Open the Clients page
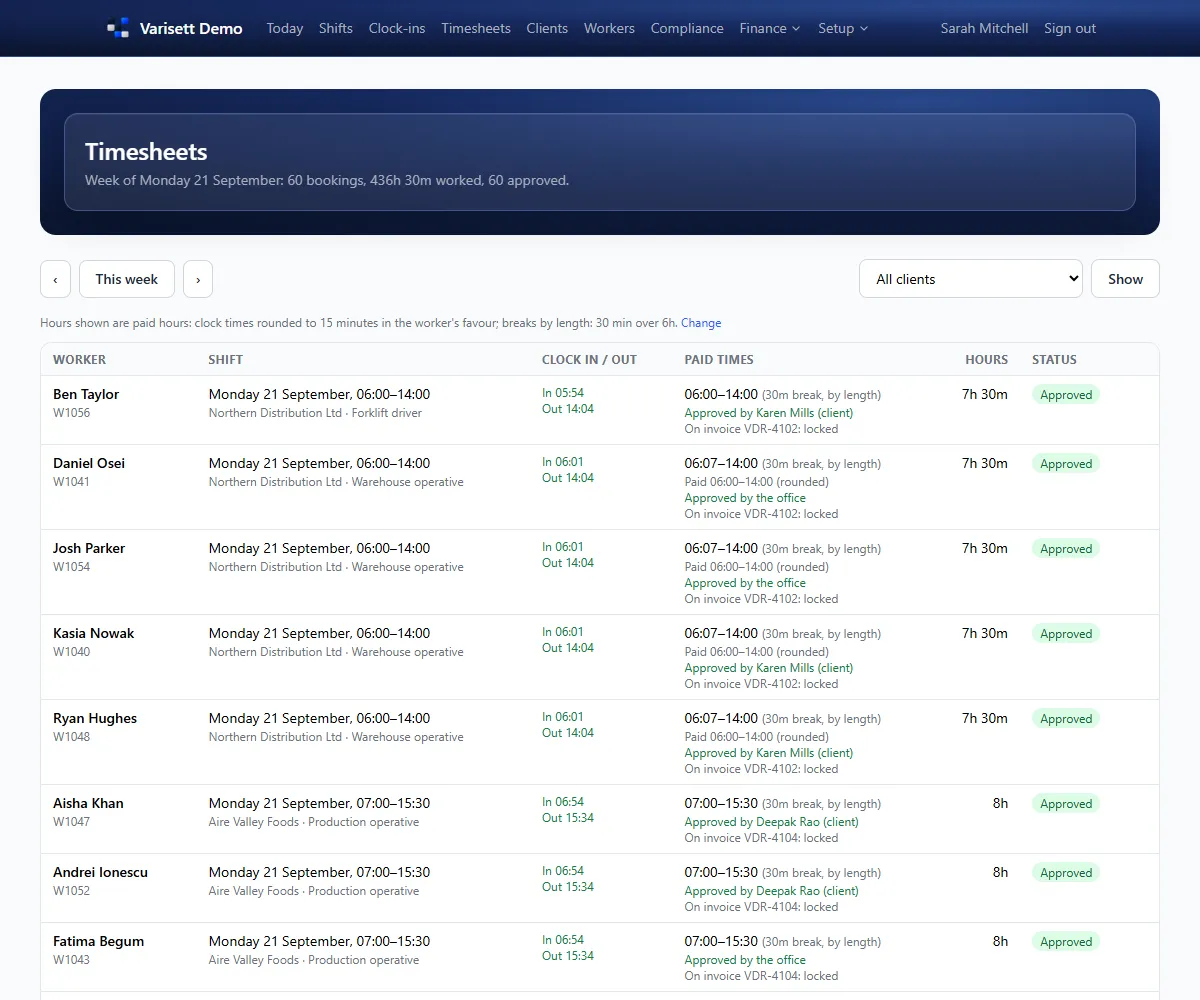The image size is (1200, 1000). pos(547,28)
